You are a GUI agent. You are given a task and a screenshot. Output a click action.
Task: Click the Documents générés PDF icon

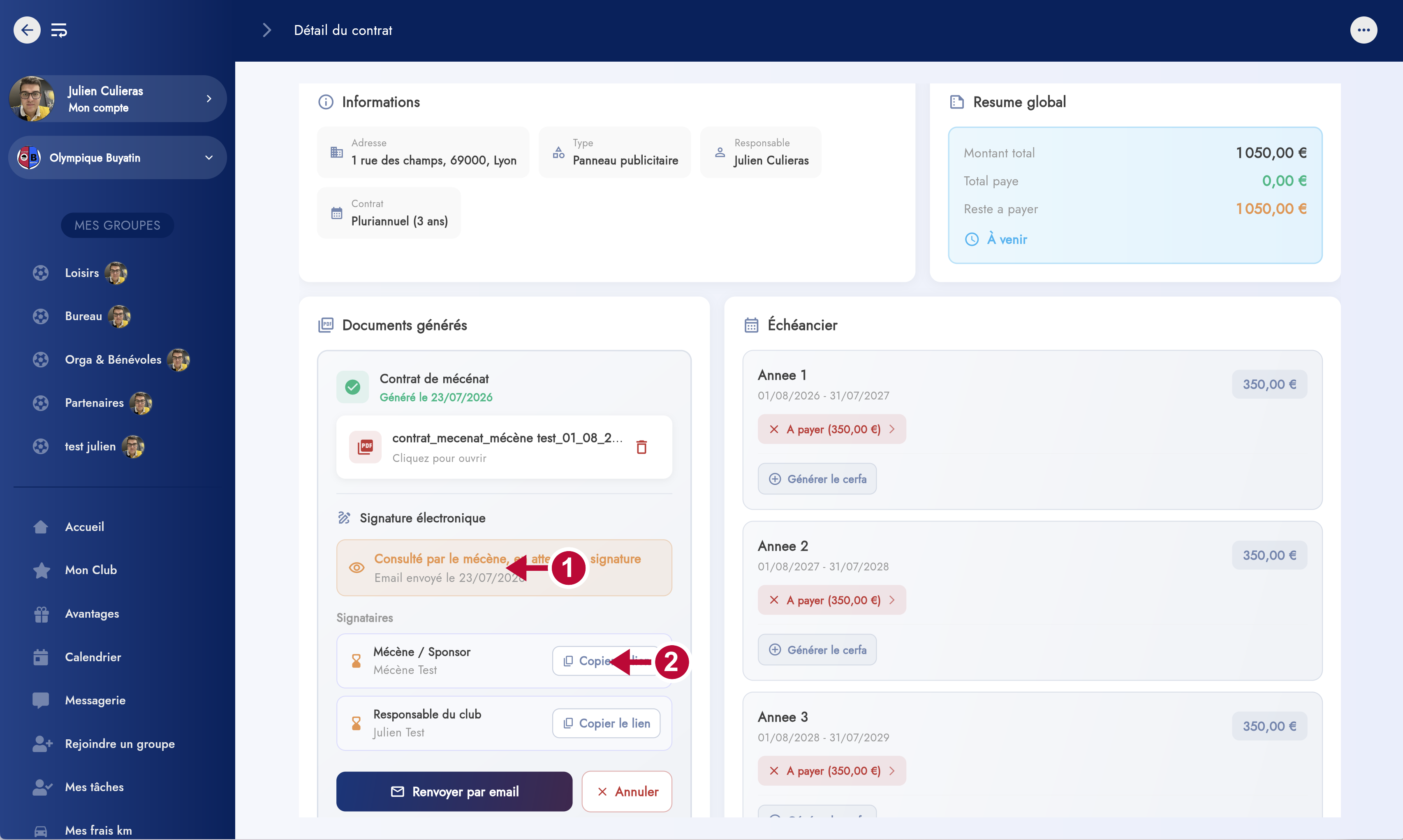[326, 325]
